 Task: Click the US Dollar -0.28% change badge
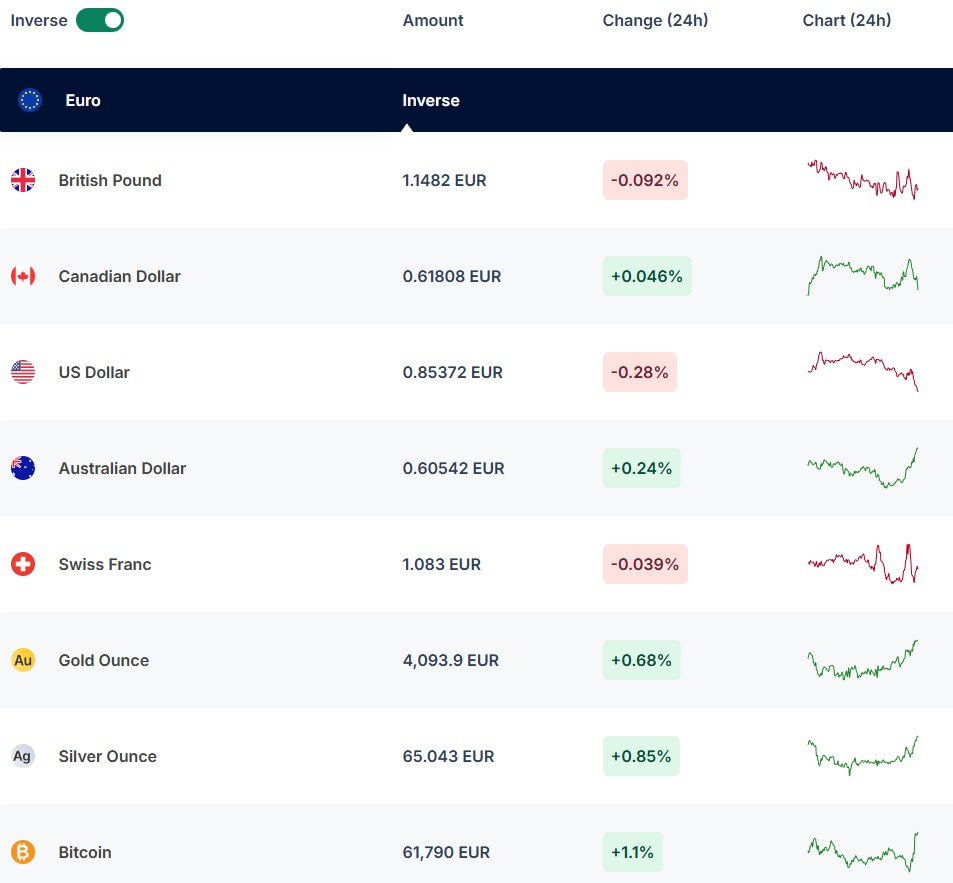tap(640, 372)
